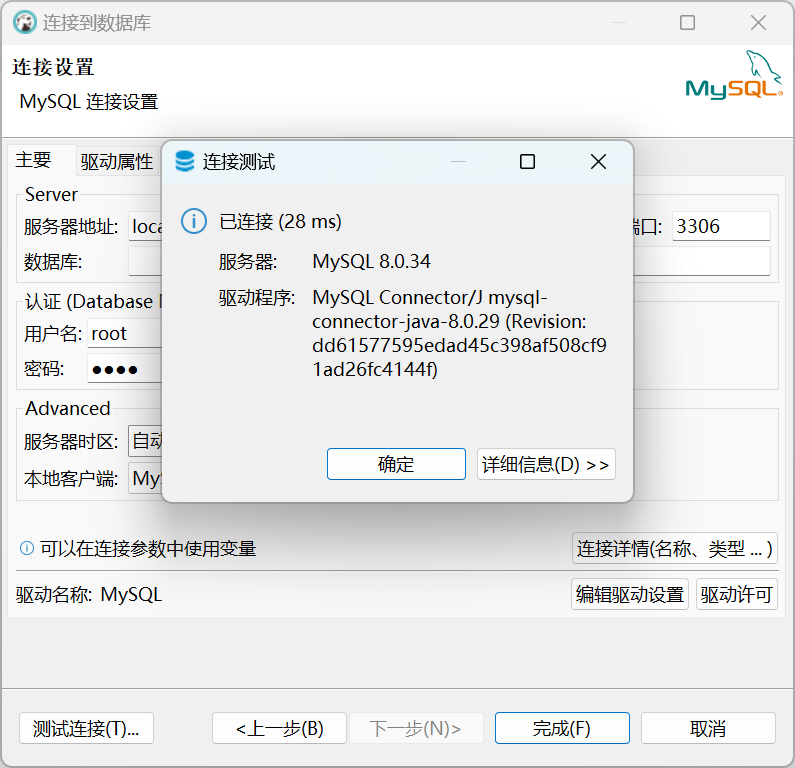This screenshot has width=795, height=768.
Task: Switch to the 主要 tab
Action: (x=33, y=160)
